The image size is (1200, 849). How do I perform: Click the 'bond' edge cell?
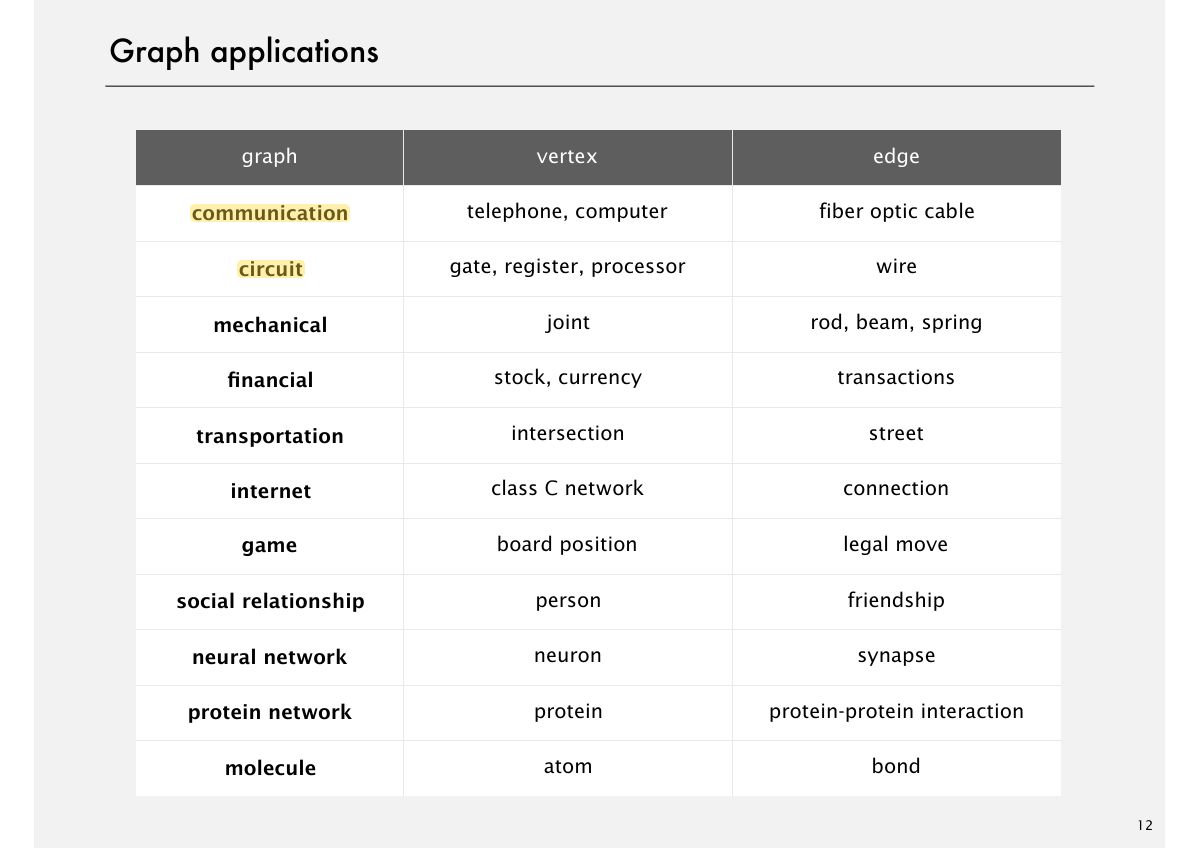(896, 767)
